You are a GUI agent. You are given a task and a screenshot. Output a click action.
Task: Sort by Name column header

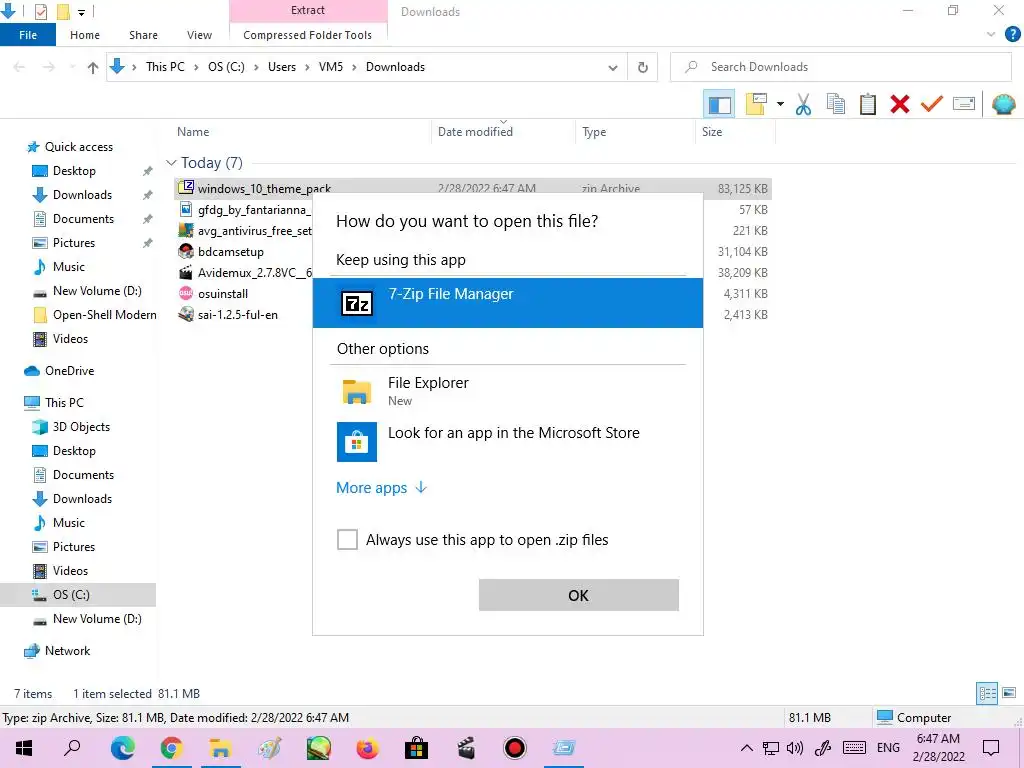[193, 132]
